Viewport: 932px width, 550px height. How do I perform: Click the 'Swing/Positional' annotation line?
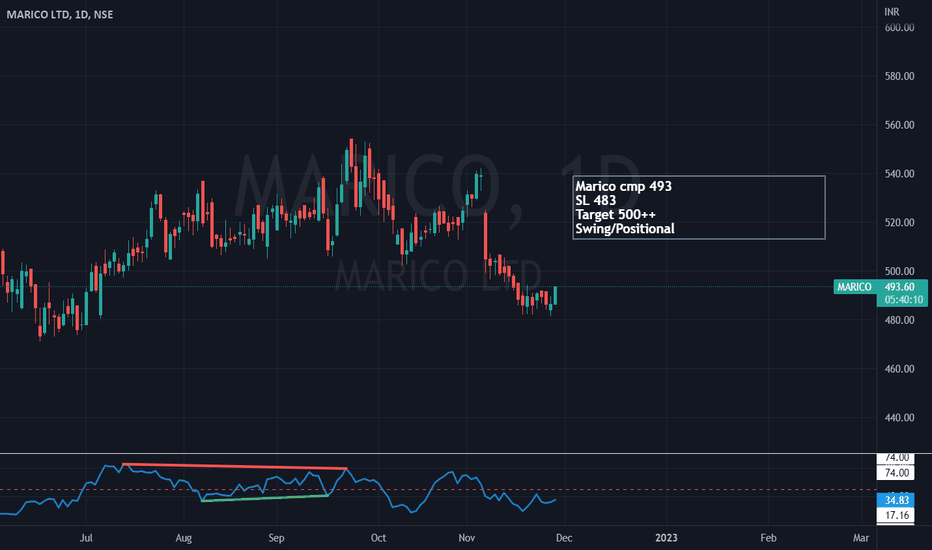625,229
